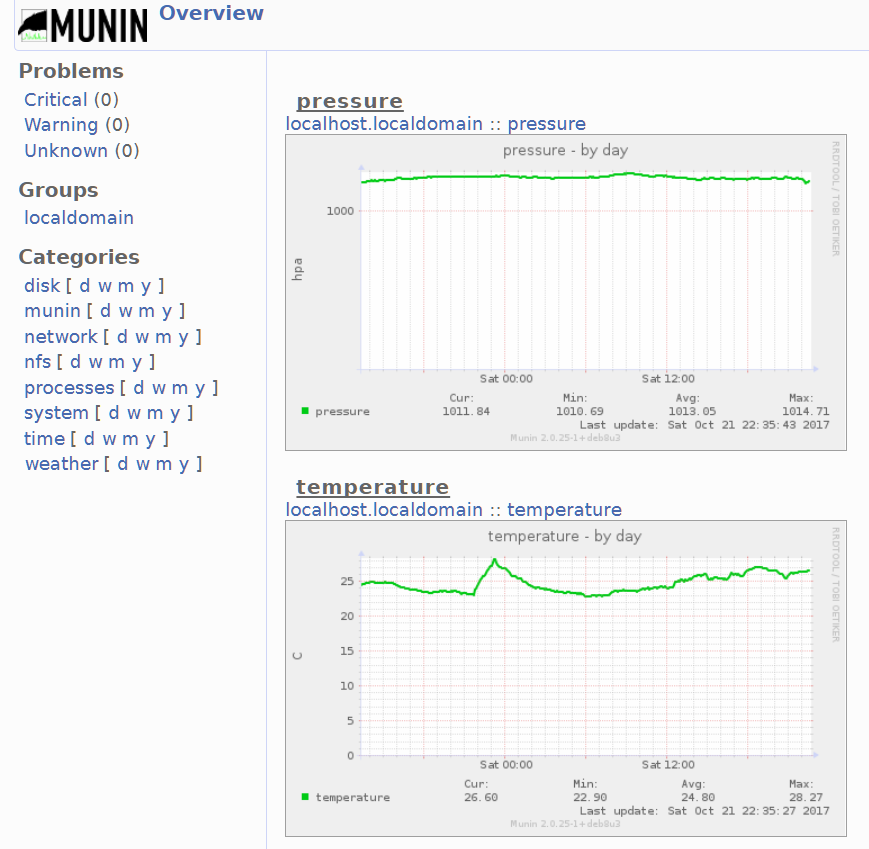Viewport: 869px width, 849px height.
Task: Open the network category
Action: coord(61,337)
